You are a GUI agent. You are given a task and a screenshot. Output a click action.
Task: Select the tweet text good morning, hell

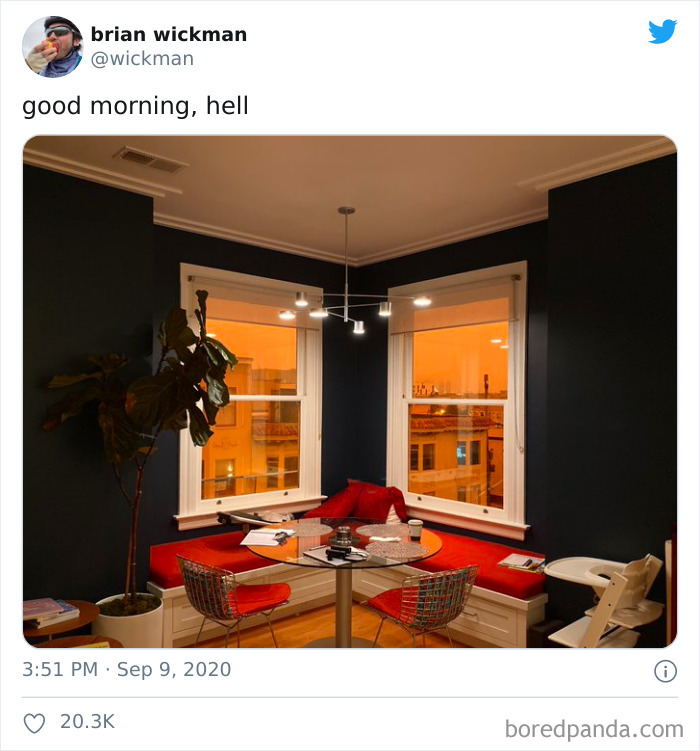pos(135,106)
